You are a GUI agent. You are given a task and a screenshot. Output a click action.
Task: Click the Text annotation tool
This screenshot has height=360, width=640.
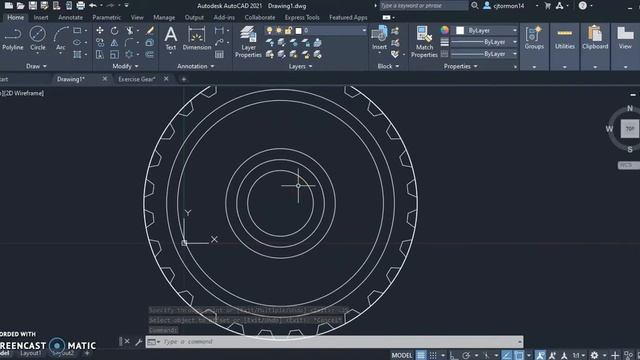pyautogui.click(x=171, y=38)
